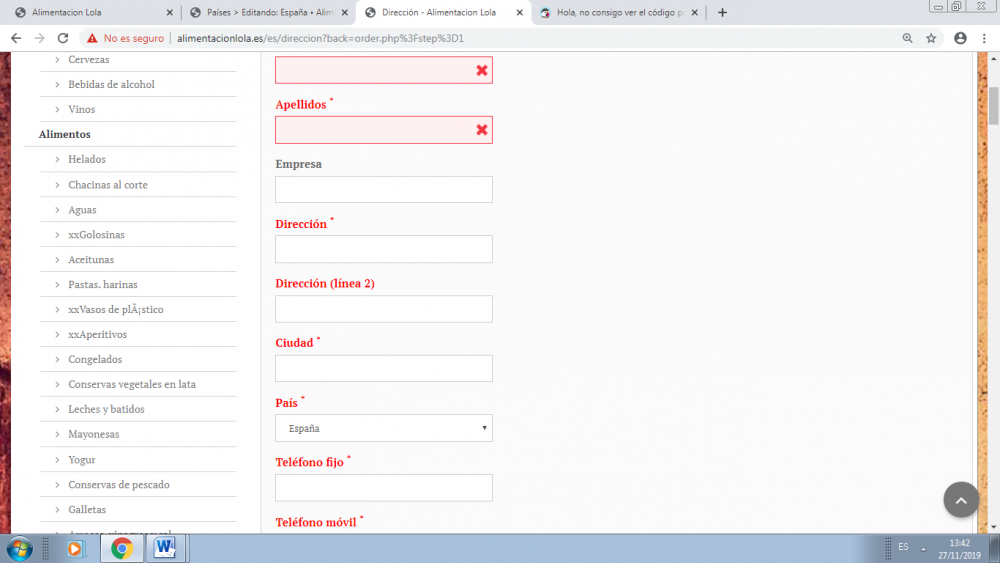The image size is (1000, 563).
Task: Open the Chacinas al corte category
Action: (x=108, y=184)
